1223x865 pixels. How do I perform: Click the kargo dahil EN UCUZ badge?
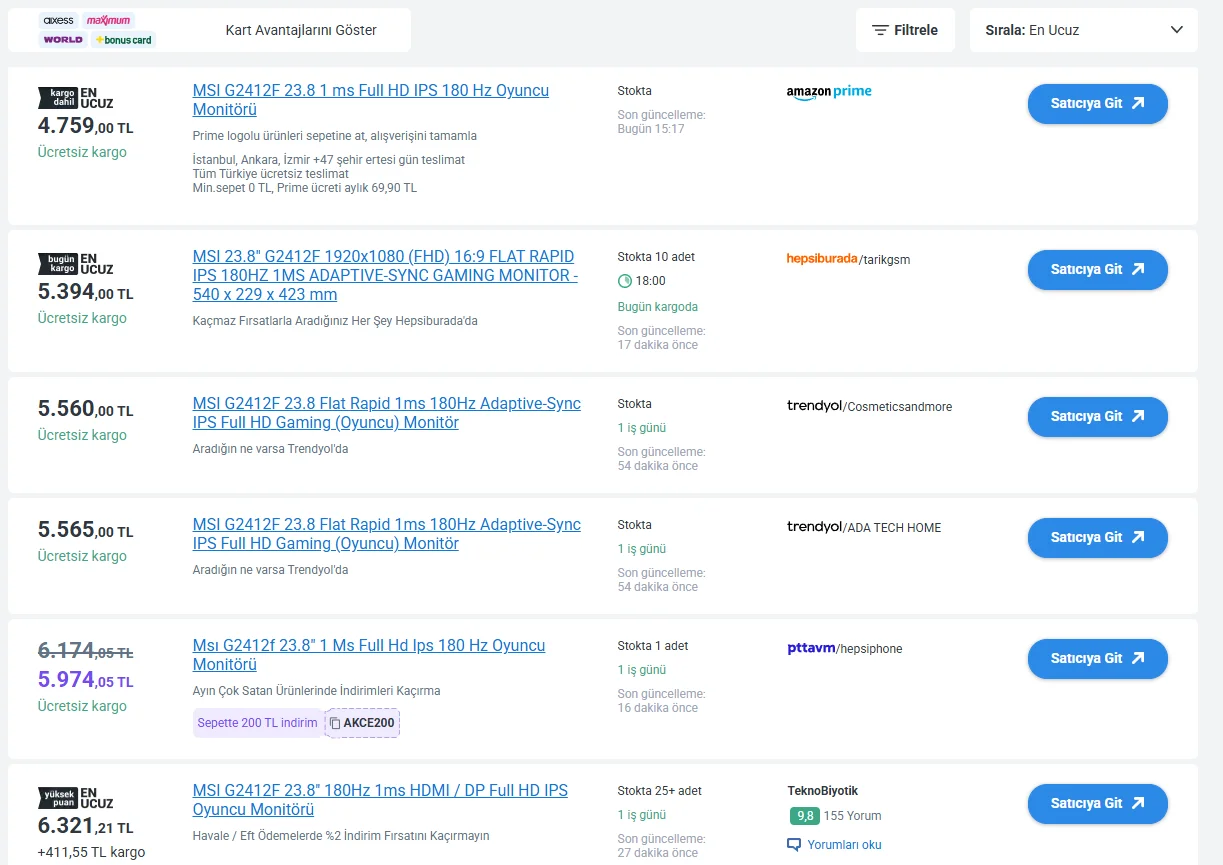76,97
